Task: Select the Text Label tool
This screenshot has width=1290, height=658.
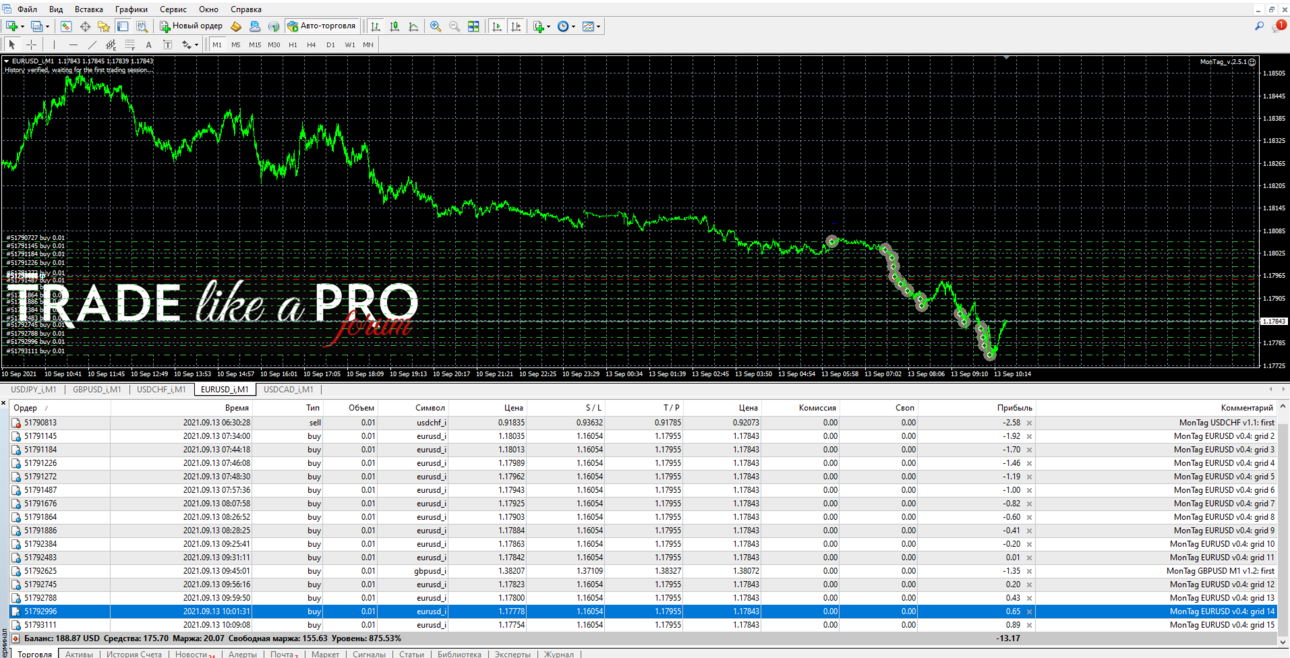Action: [168, 44]
